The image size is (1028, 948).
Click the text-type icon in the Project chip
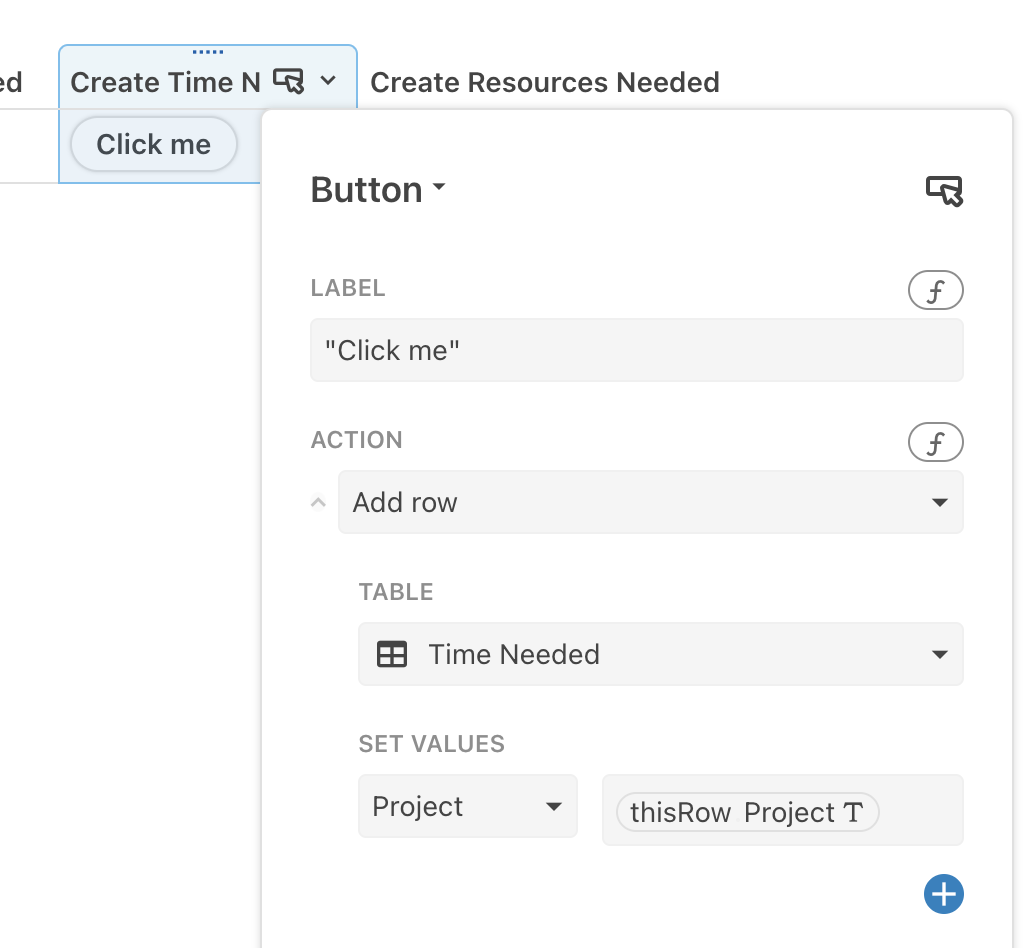click(853, 812)
